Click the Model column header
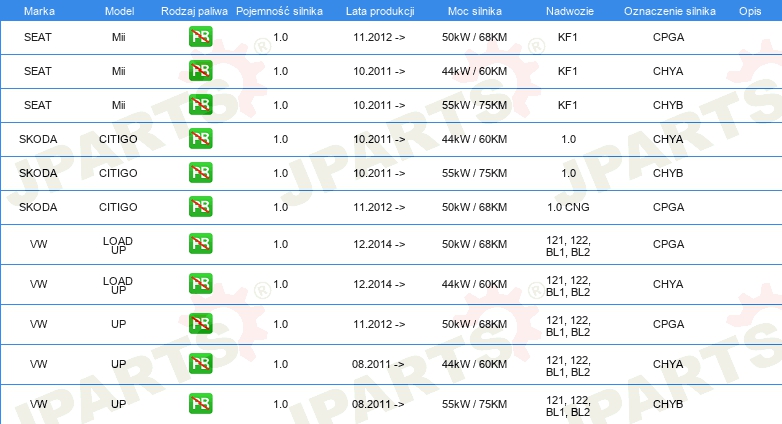This screenshot has width=782, height=424. [119, 11]
